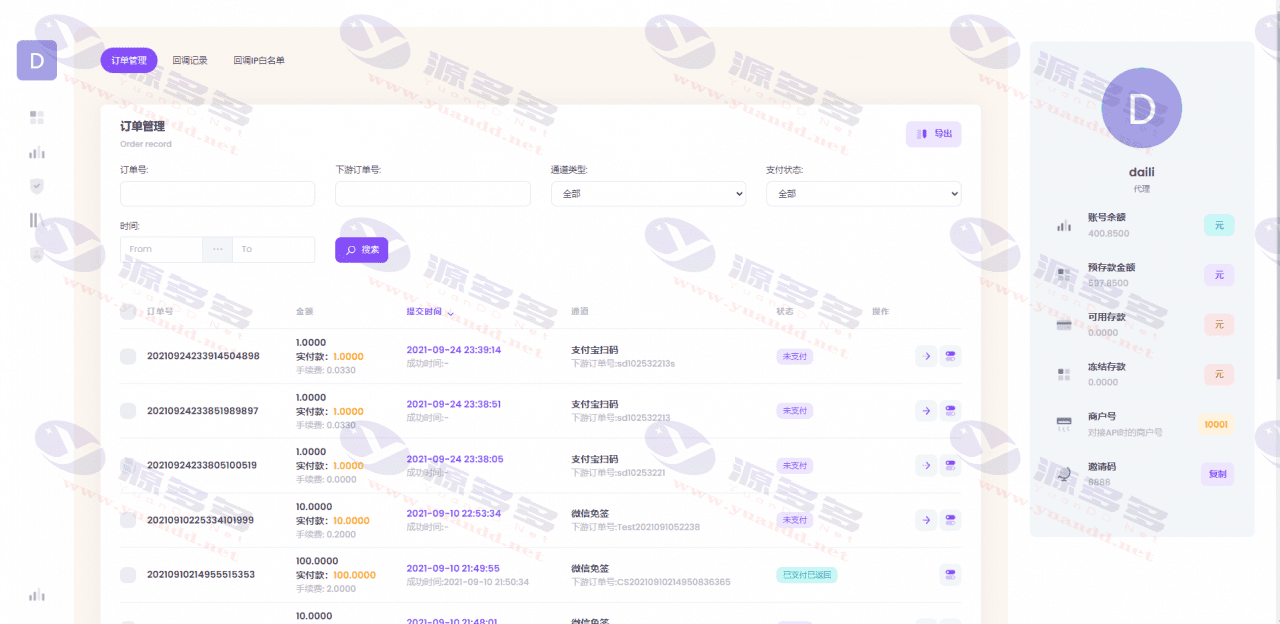Screen dimensions: 1280x624
Task: Click the bar-chart icon at the sidebar bottom
Action: pos(37,595)
